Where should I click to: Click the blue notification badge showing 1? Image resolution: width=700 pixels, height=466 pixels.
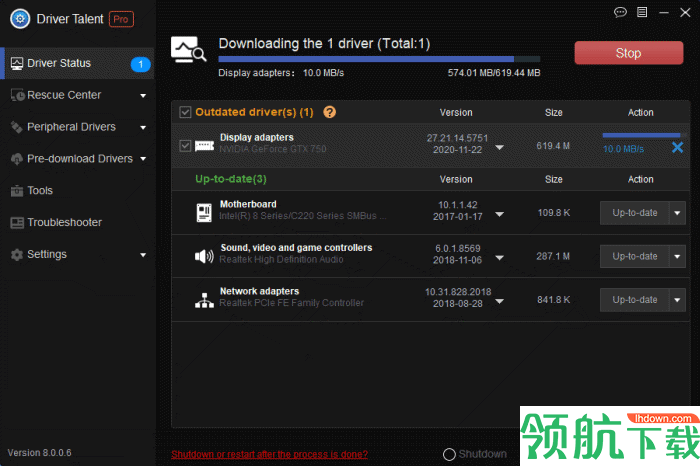[x=141, y=64]
